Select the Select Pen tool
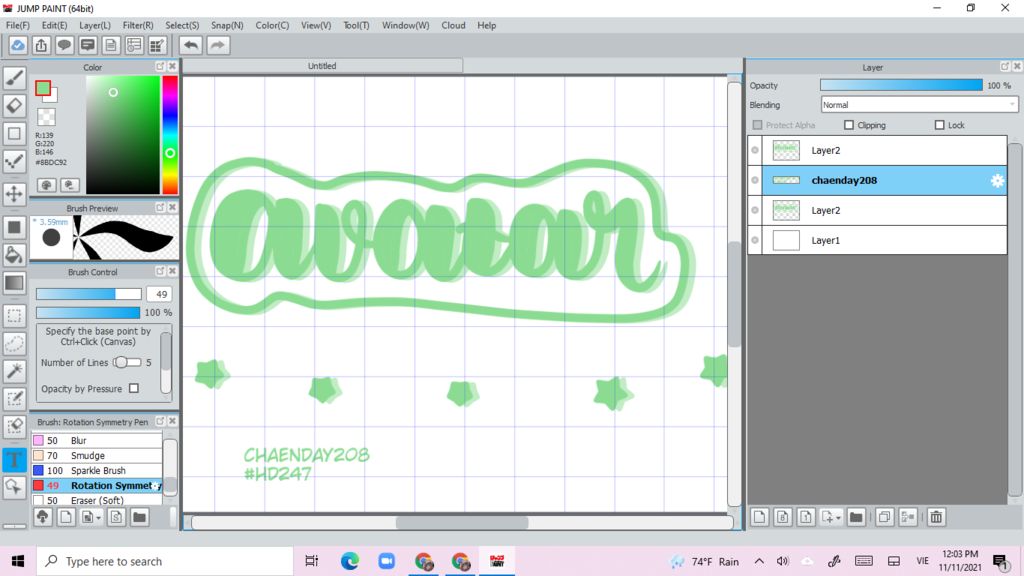The height and width of the screenshot is (576, 1024). (14, 399)
